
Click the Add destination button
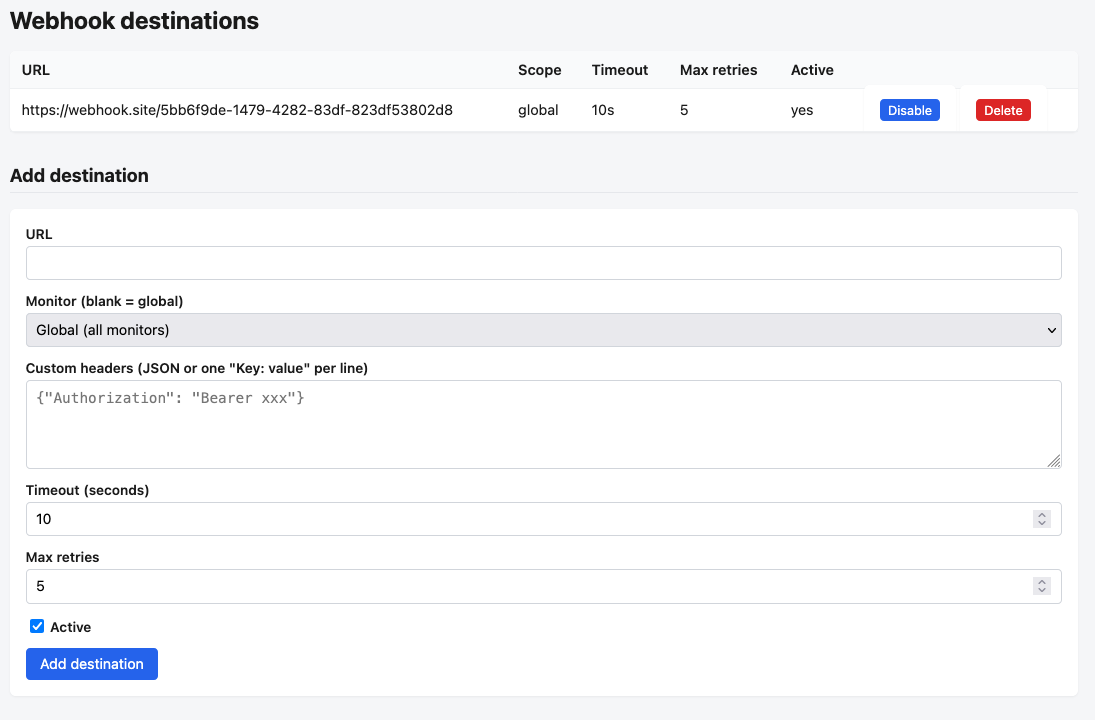click(x=91, y=663)
